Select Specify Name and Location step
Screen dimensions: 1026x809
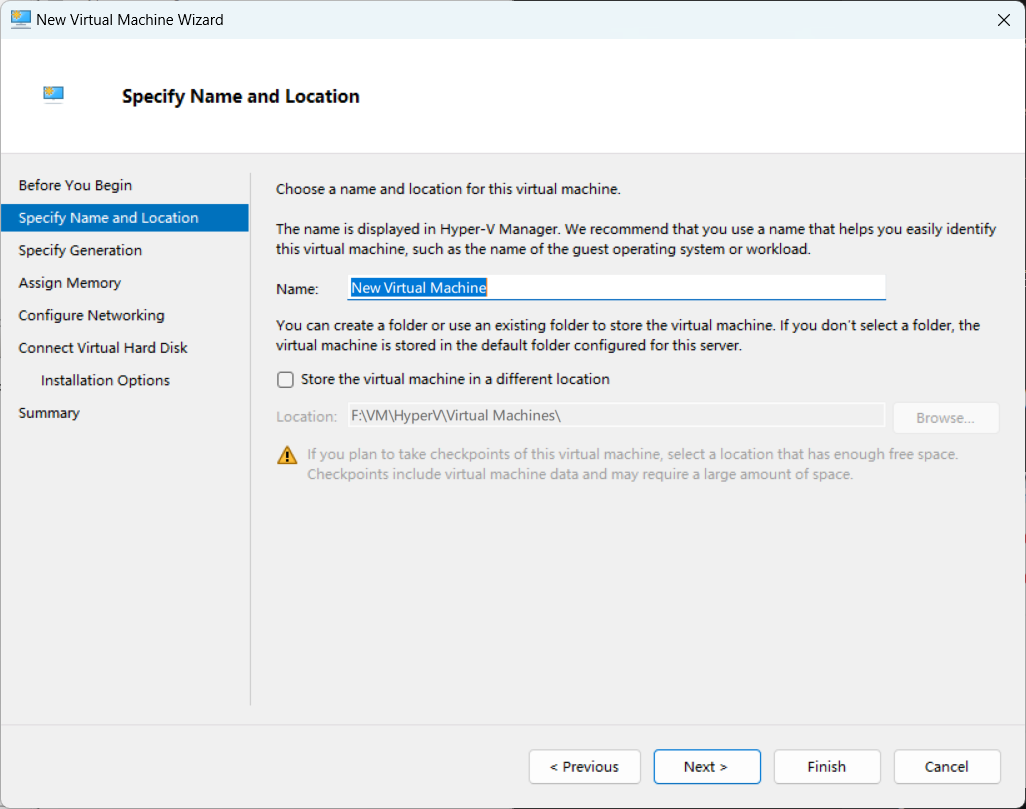point(124,218)
